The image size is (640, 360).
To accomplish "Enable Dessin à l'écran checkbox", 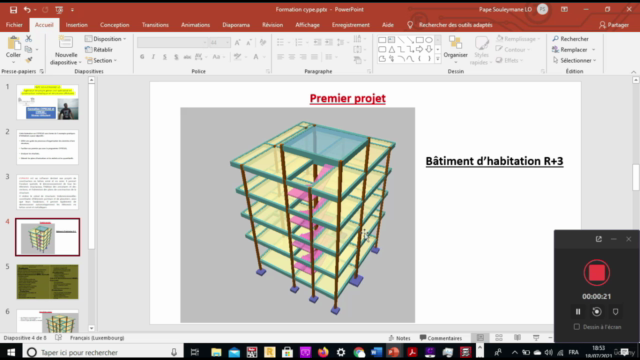I will (x=577, y=327).
